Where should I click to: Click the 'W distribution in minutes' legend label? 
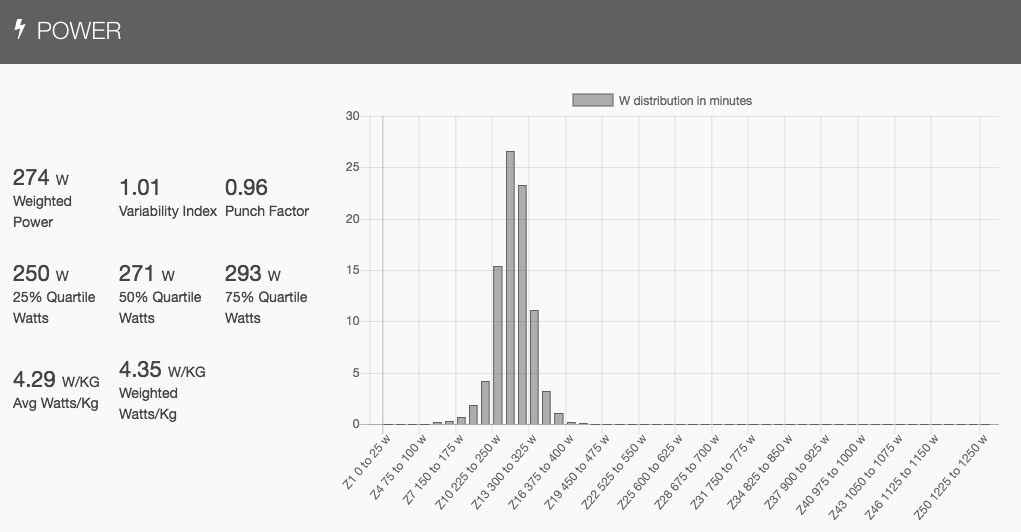point(685,101)
